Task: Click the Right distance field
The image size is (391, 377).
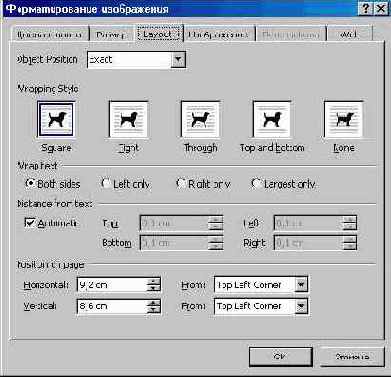Action: [x=309, y=243]
